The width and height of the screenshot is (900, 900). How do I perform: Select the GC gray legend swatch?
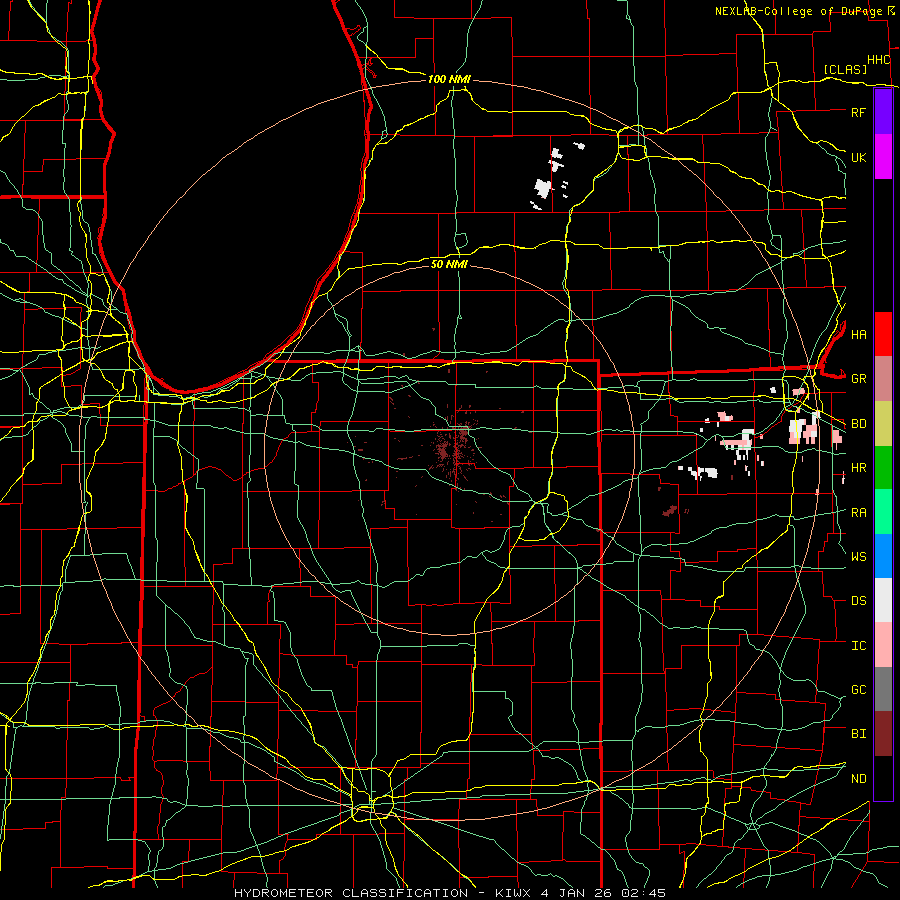pyautogui.click(x=883, y=689)
